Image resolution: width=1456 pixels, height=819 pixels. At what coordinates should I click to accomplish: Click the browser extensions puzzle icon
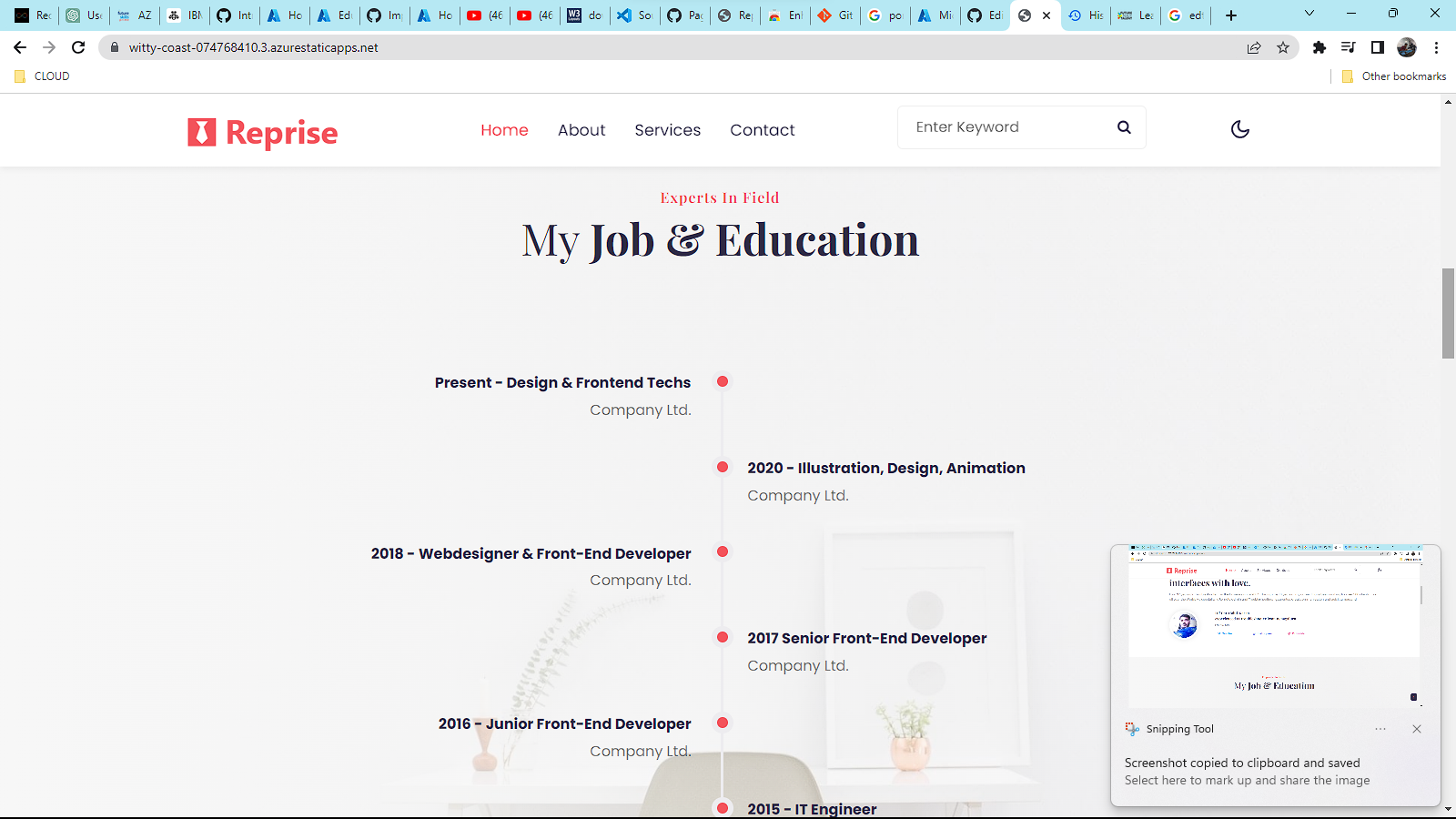click(1319, 47)
